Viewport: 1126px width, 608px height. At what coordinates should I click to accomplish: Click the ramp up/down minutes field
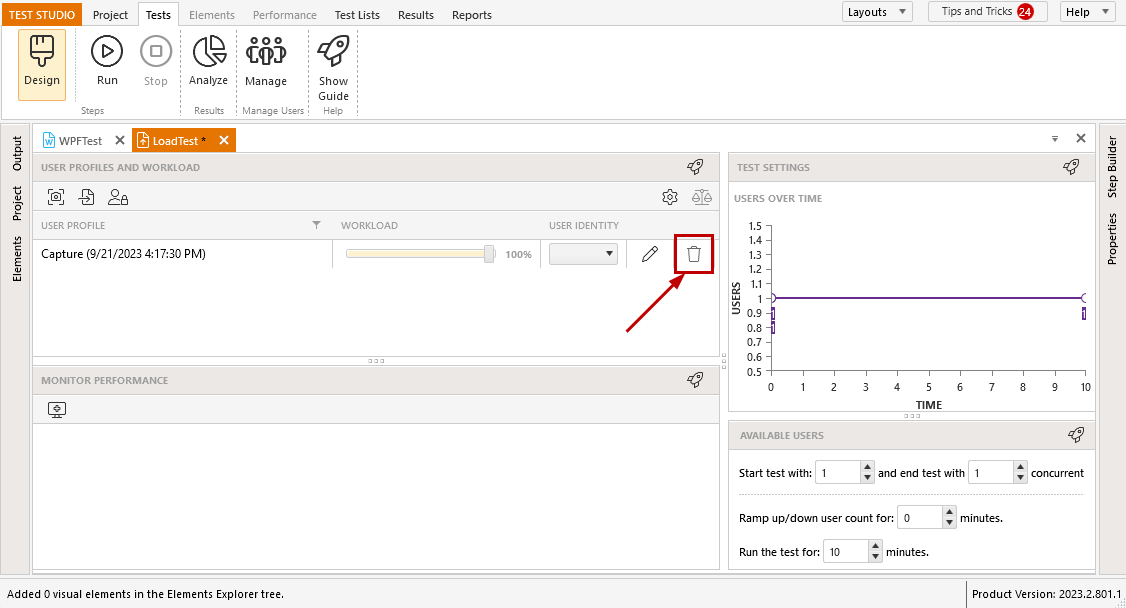click(x=920, y=518)
